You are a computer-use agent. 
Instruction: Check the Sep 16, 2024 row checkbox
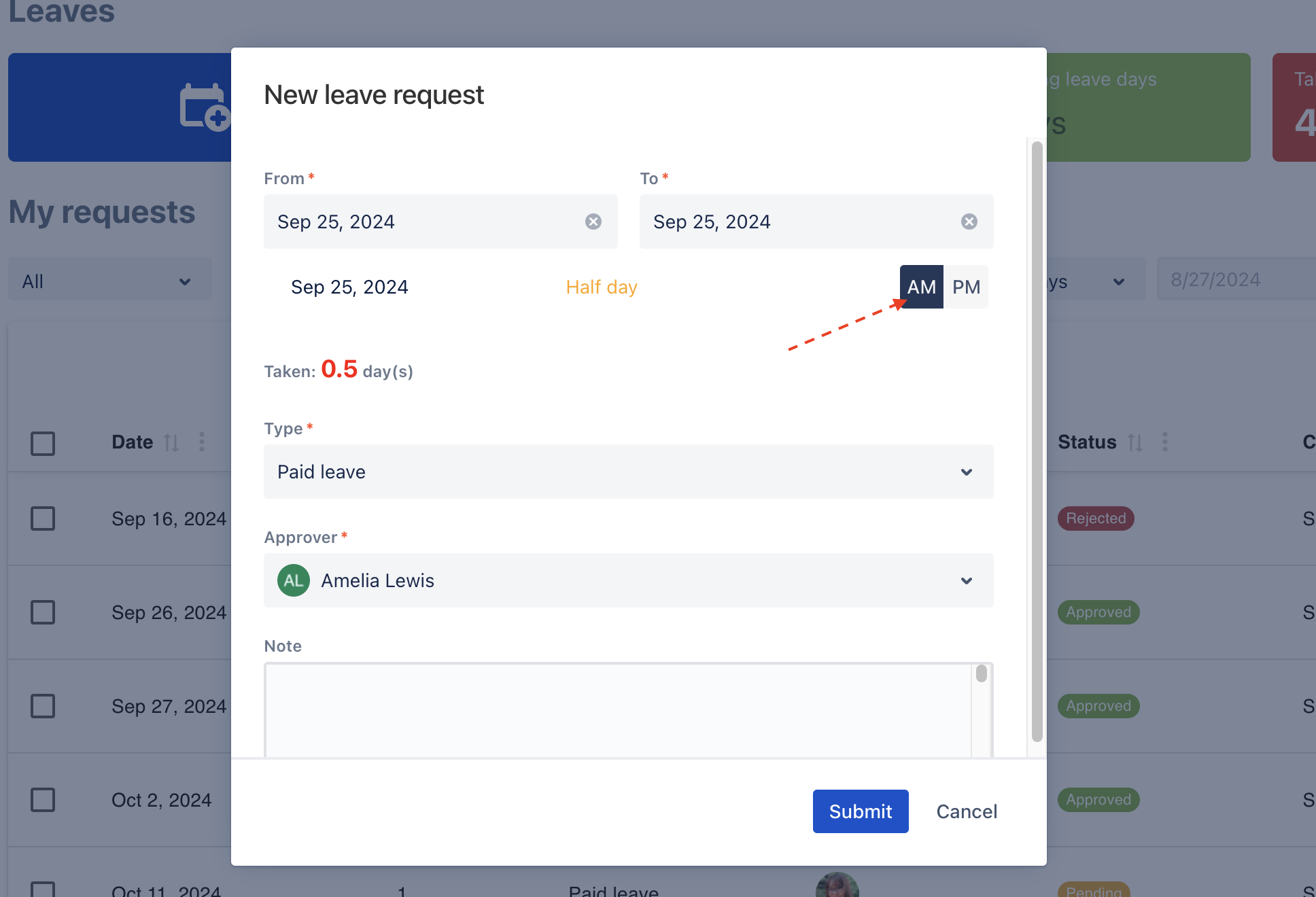(43, 518)
